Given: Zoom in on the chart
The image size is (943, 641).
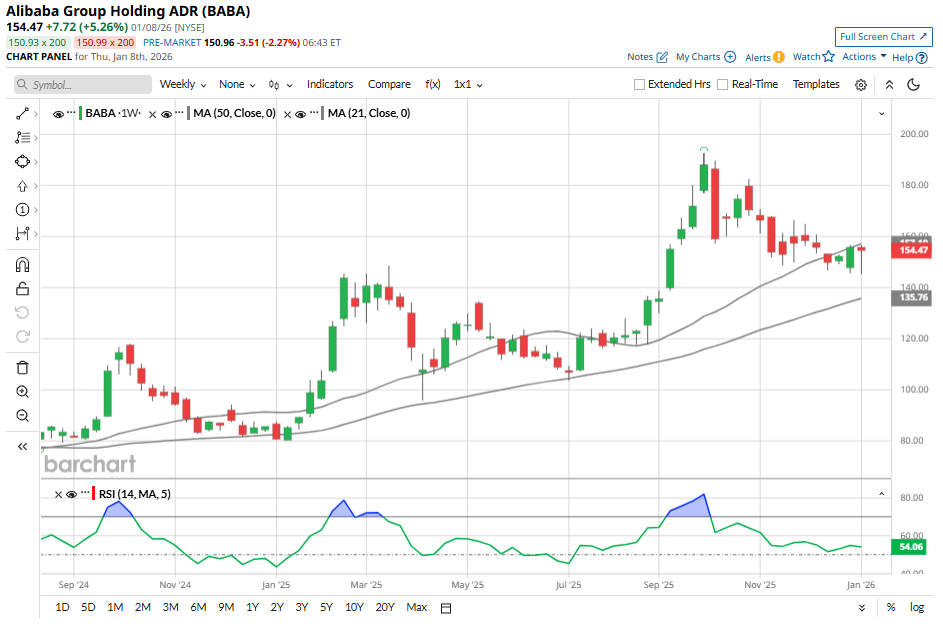Looking at the screenshot, I should point(22,391).
